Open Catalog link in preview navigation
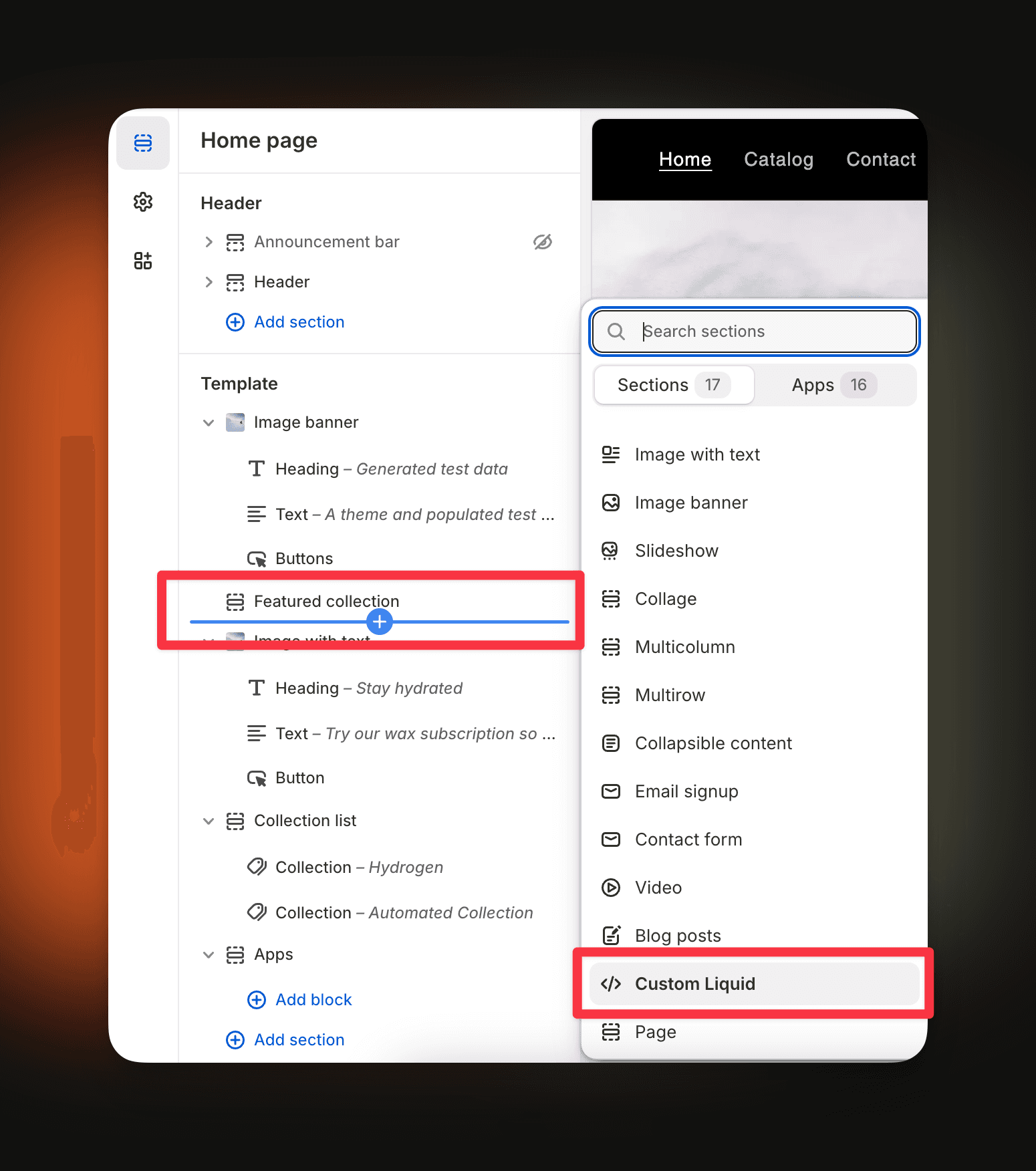This screenshot has height=1171, width=1036. [779, 159]
